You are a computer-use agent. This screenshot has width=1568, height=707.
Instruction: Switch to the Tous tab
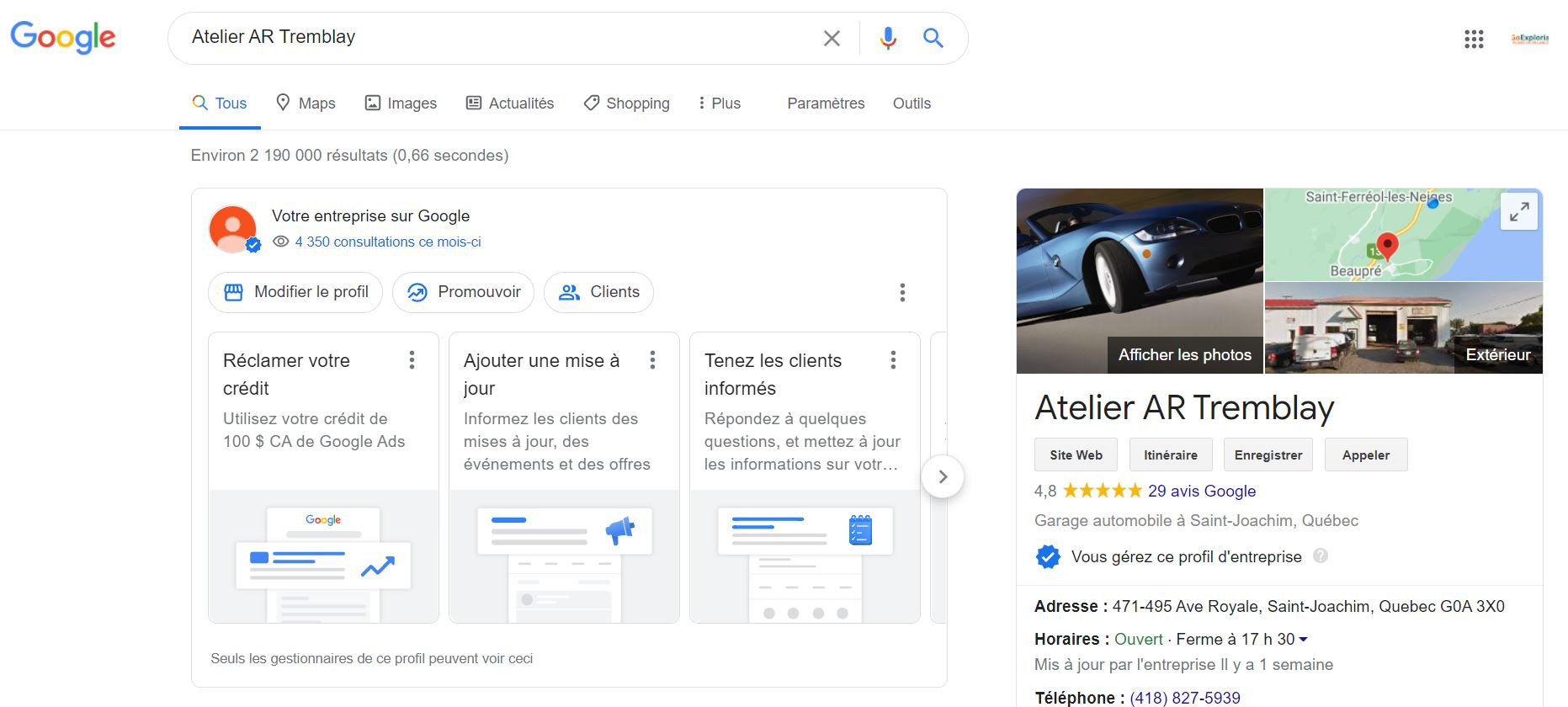click(x=220, y=104)
